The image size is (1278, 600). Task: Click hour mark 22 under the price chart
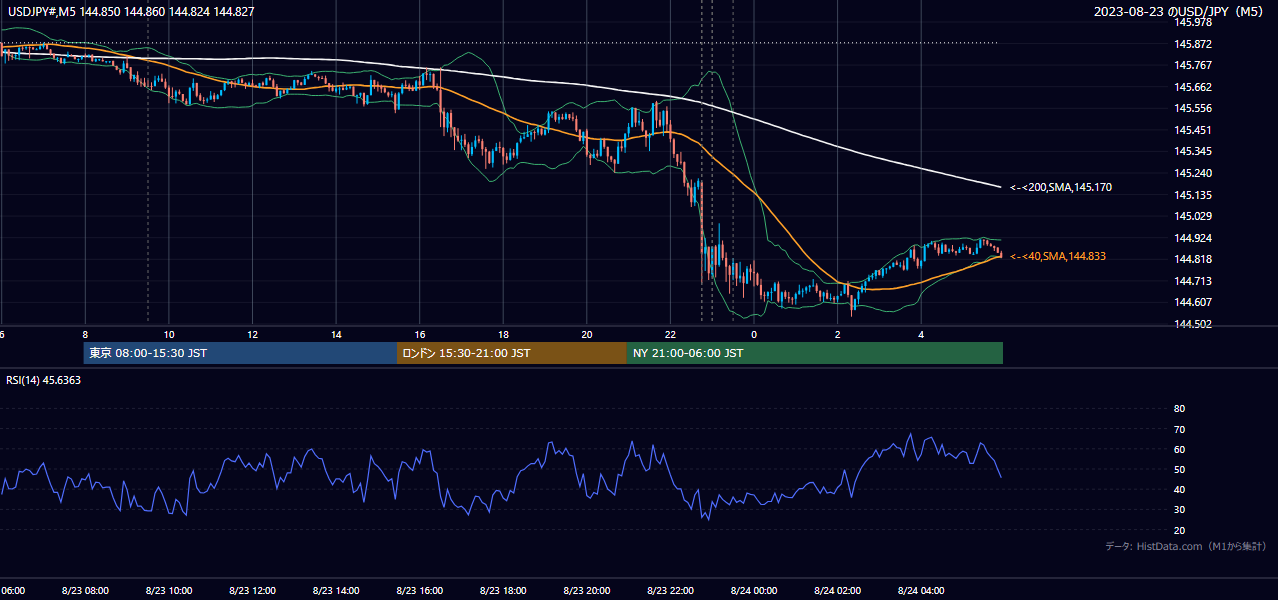670,334
